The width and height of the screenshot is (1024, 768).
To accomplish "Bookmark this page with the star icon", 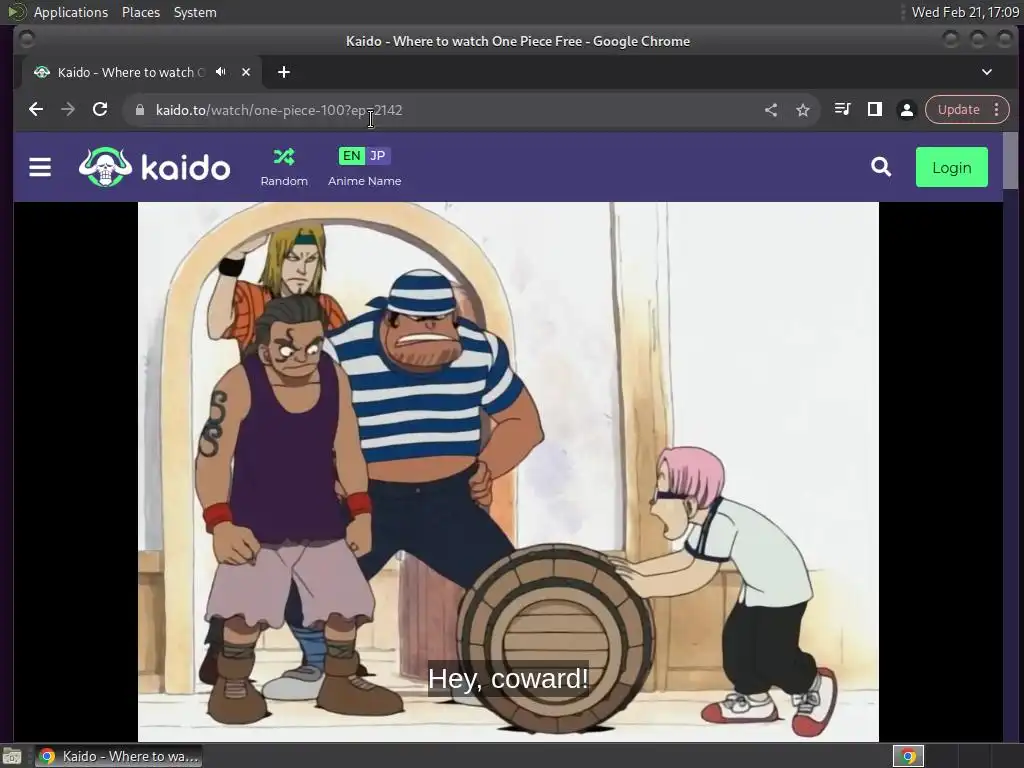I will click(803, 110).
